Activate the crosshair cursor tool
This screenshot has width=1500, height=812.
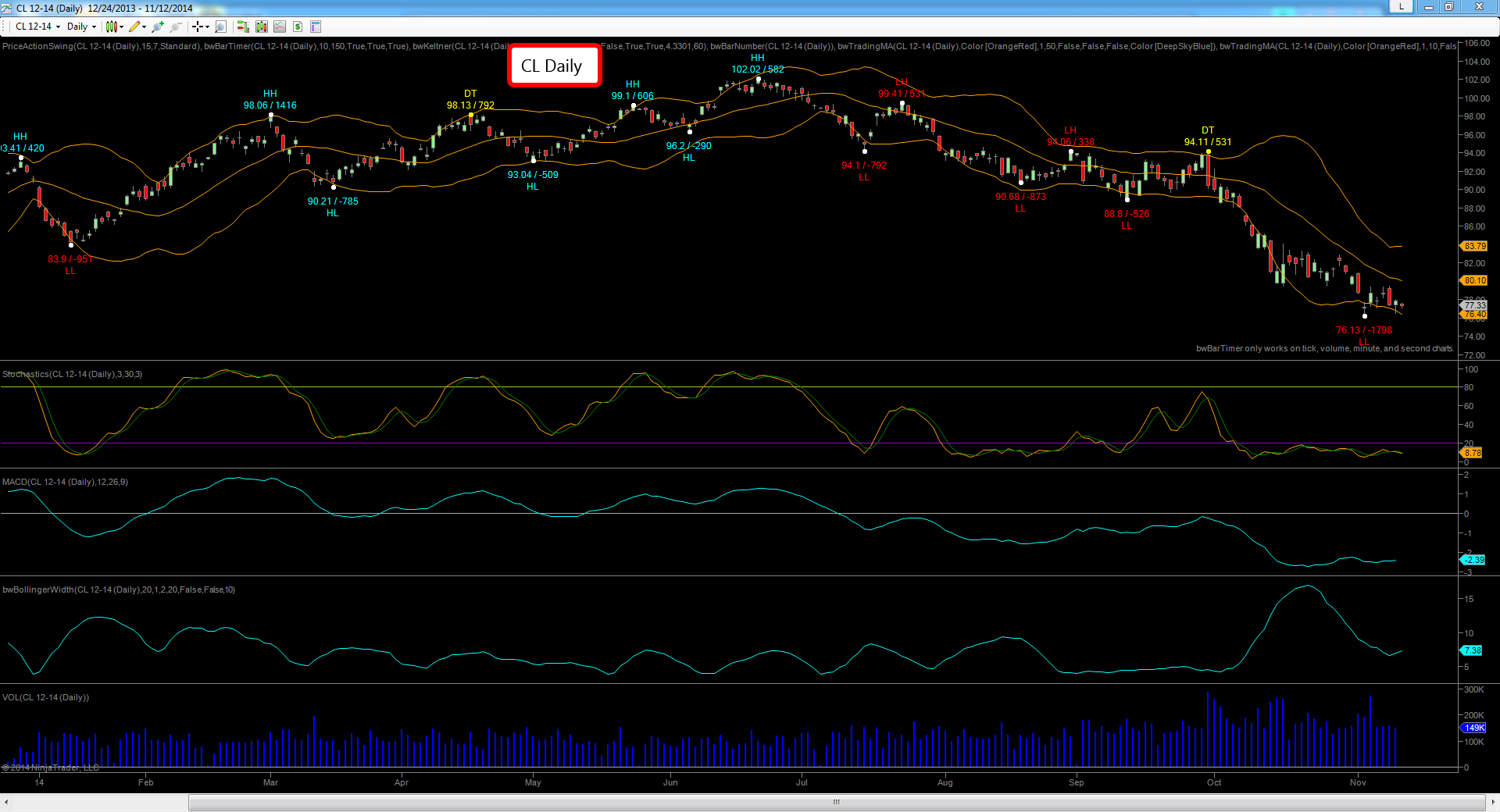point(198,27)
